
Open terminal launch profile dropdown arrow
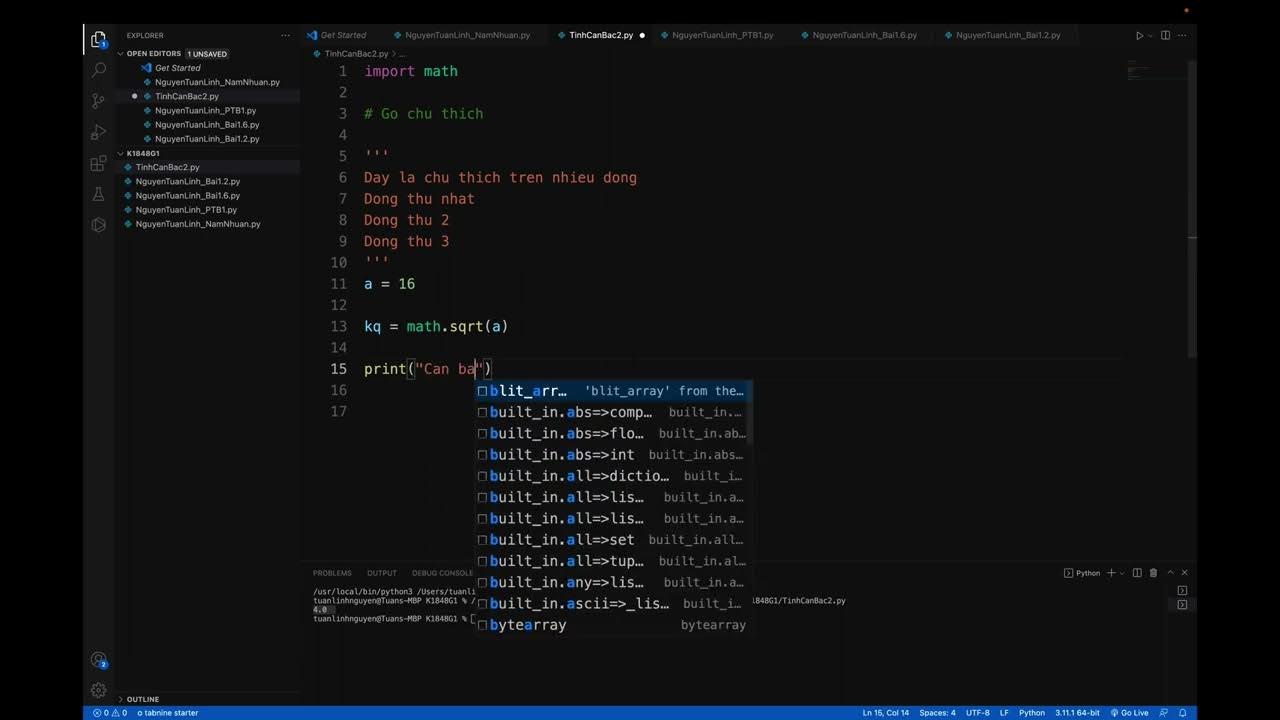1122,573
